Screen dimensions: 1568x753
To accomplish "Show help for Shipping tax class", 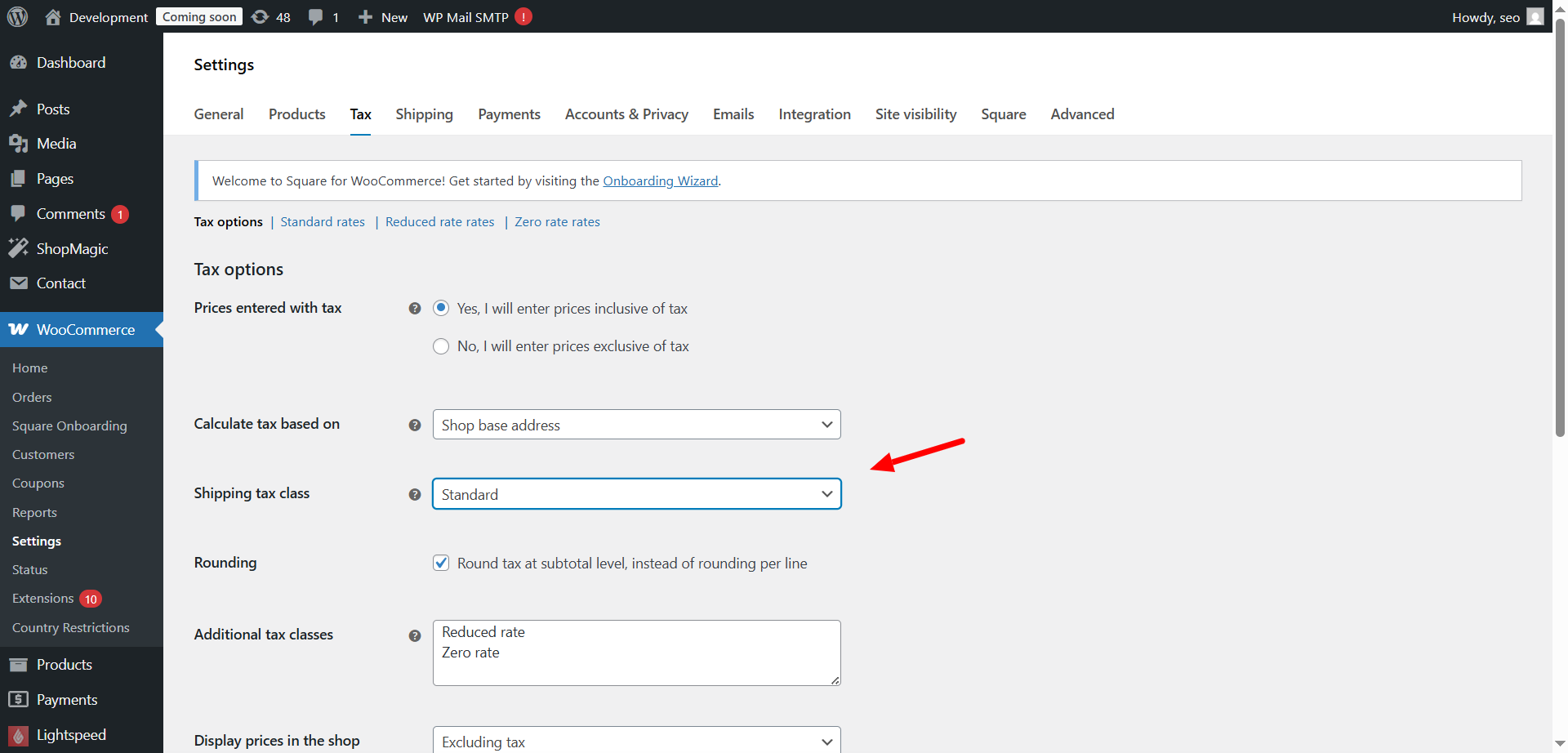I will click(415, 495).
